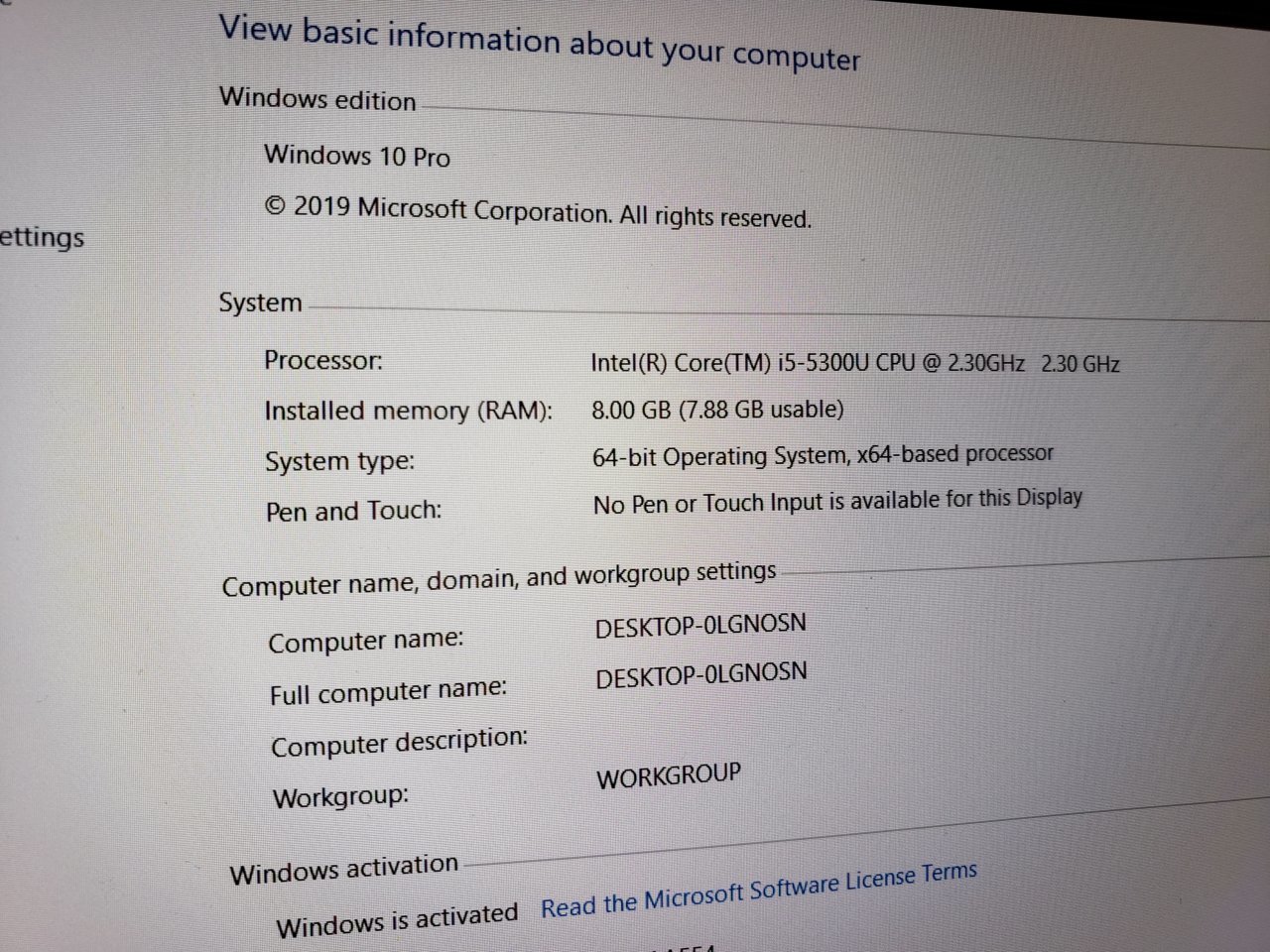The width and height of the screenshot is (1270, 952).
Task: Open the Microsoft Software License Terms link
Action: click(x=759, y=891)
